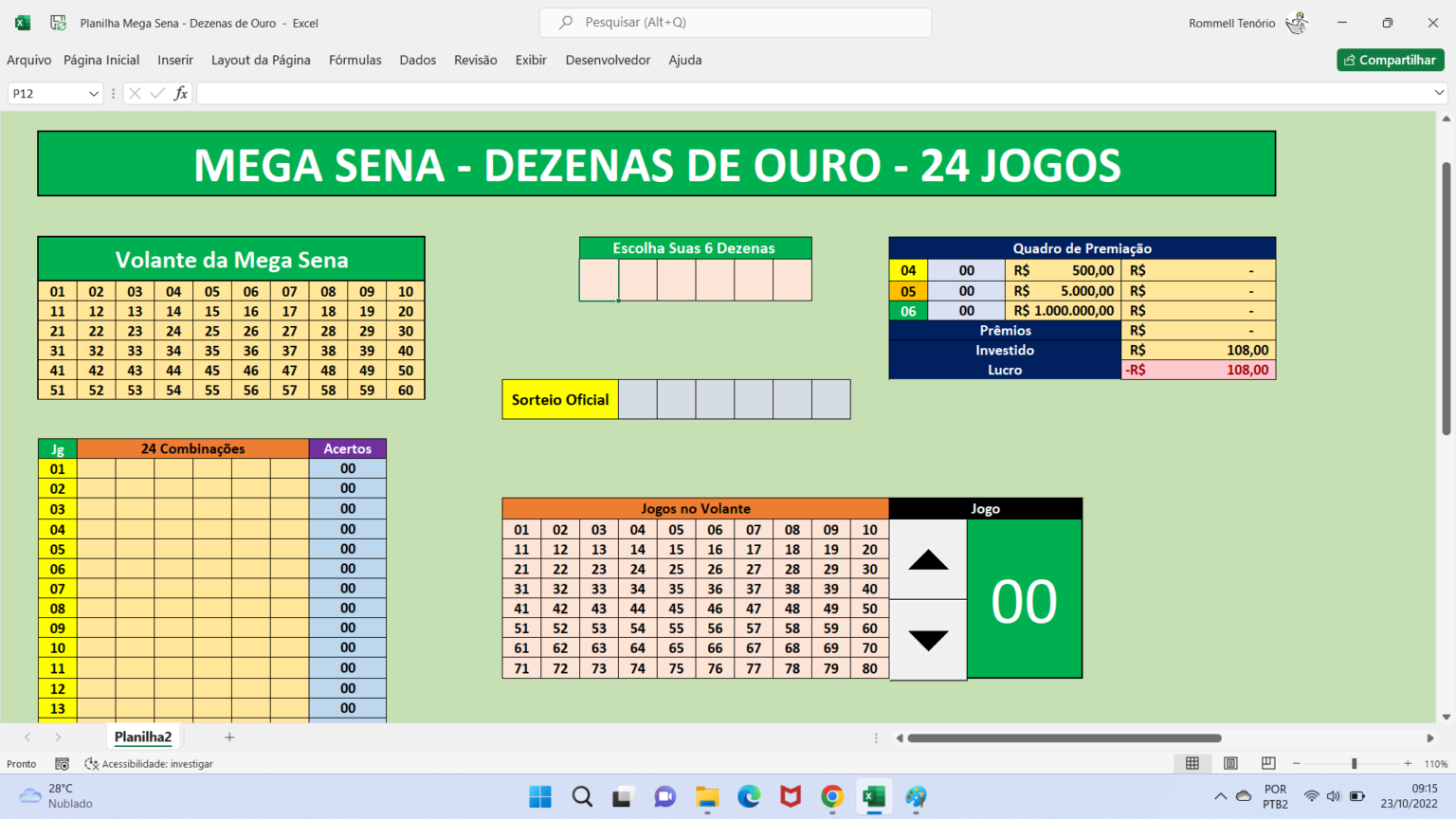Zoom in with the plus icon
This screenshot has height=819, width=1456.
[1408, 763]
